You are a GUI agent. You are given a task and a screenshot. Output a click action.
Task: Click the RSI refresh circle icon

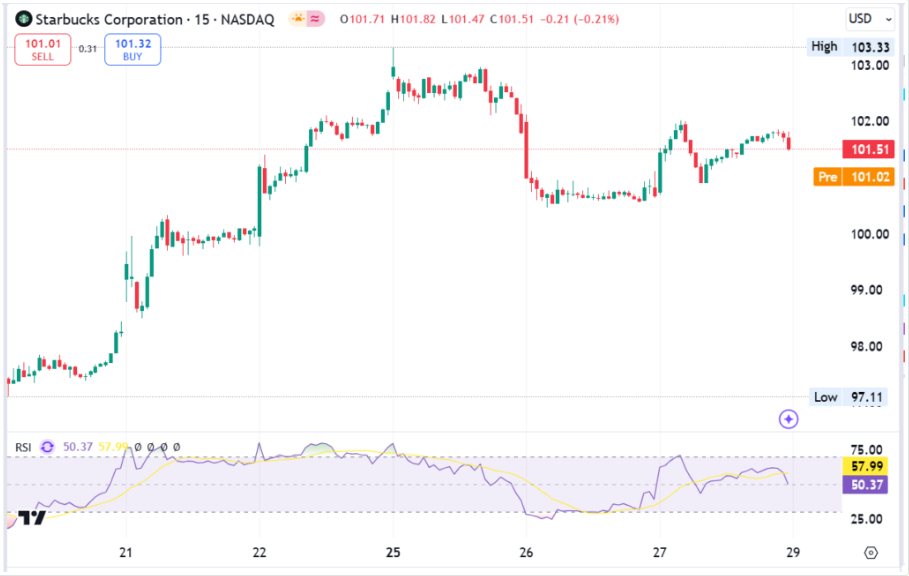[47, 447]
